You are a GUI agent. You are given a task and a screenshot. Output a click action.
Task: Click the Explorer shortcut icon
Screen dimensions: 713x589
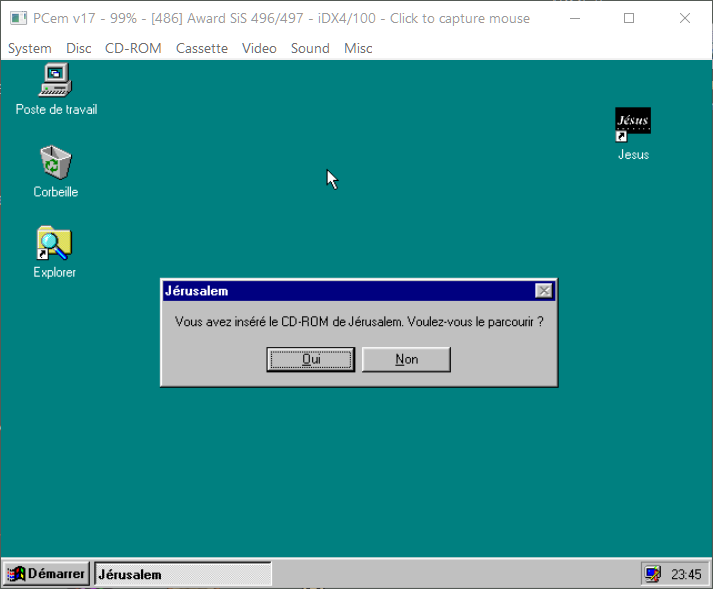[x=55, y=243]
